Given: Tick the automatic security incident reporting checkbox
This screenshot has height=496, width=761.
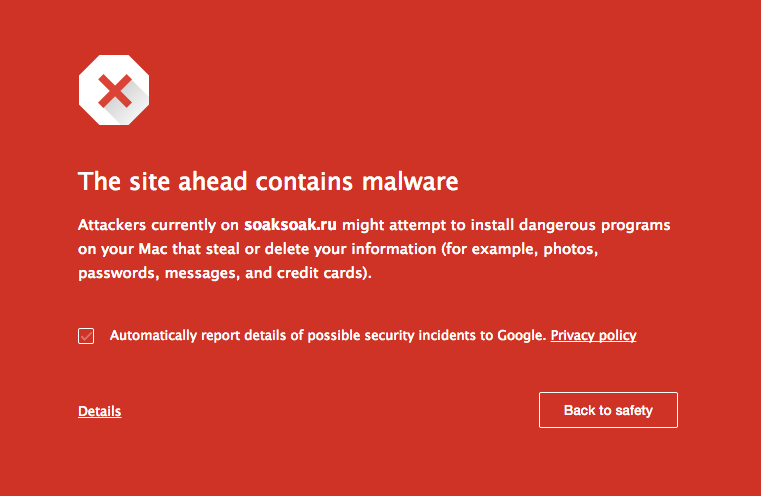Looking at the screenshot, I should tap(86, 336).
